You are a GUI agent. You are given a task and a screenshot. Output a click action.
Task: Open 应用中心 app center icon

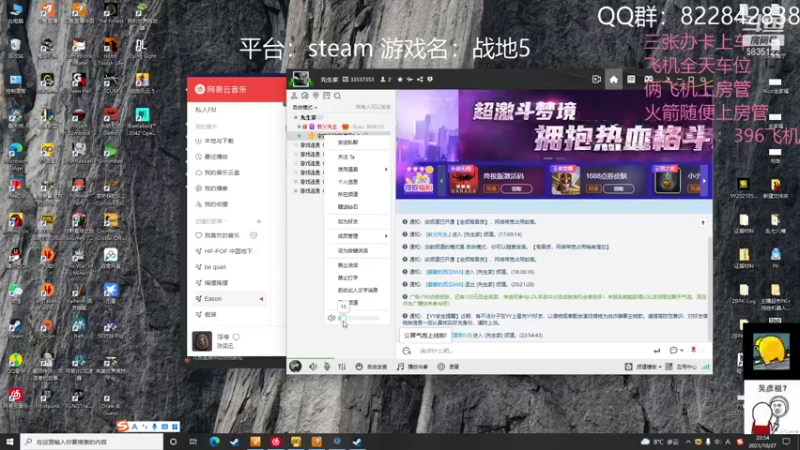(x=669, y=367)
